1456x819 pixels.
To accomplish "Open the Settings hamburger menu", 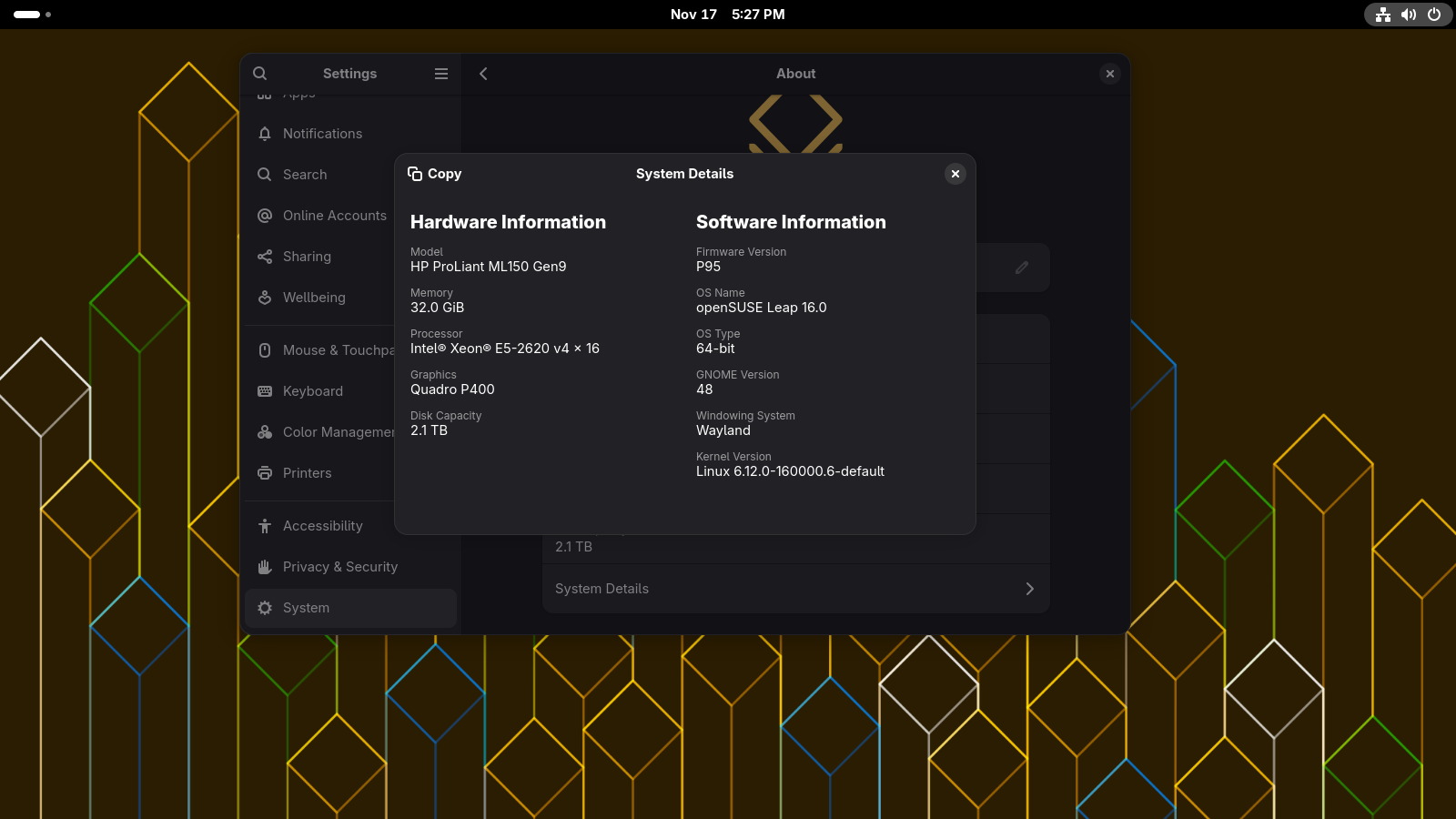I will (441, 74).
